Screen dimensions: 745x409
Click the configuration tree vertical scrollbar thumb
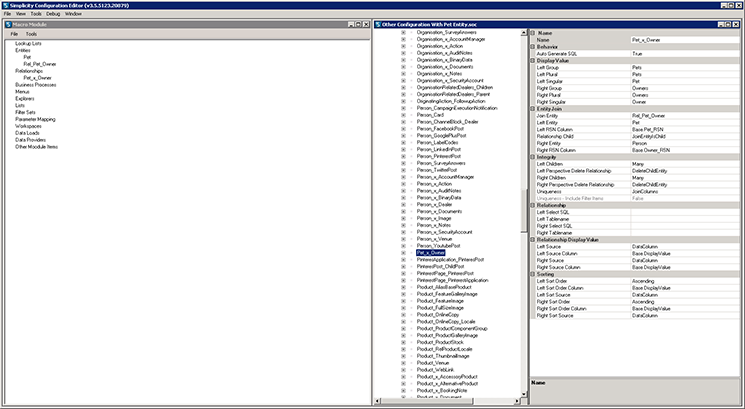524,210
